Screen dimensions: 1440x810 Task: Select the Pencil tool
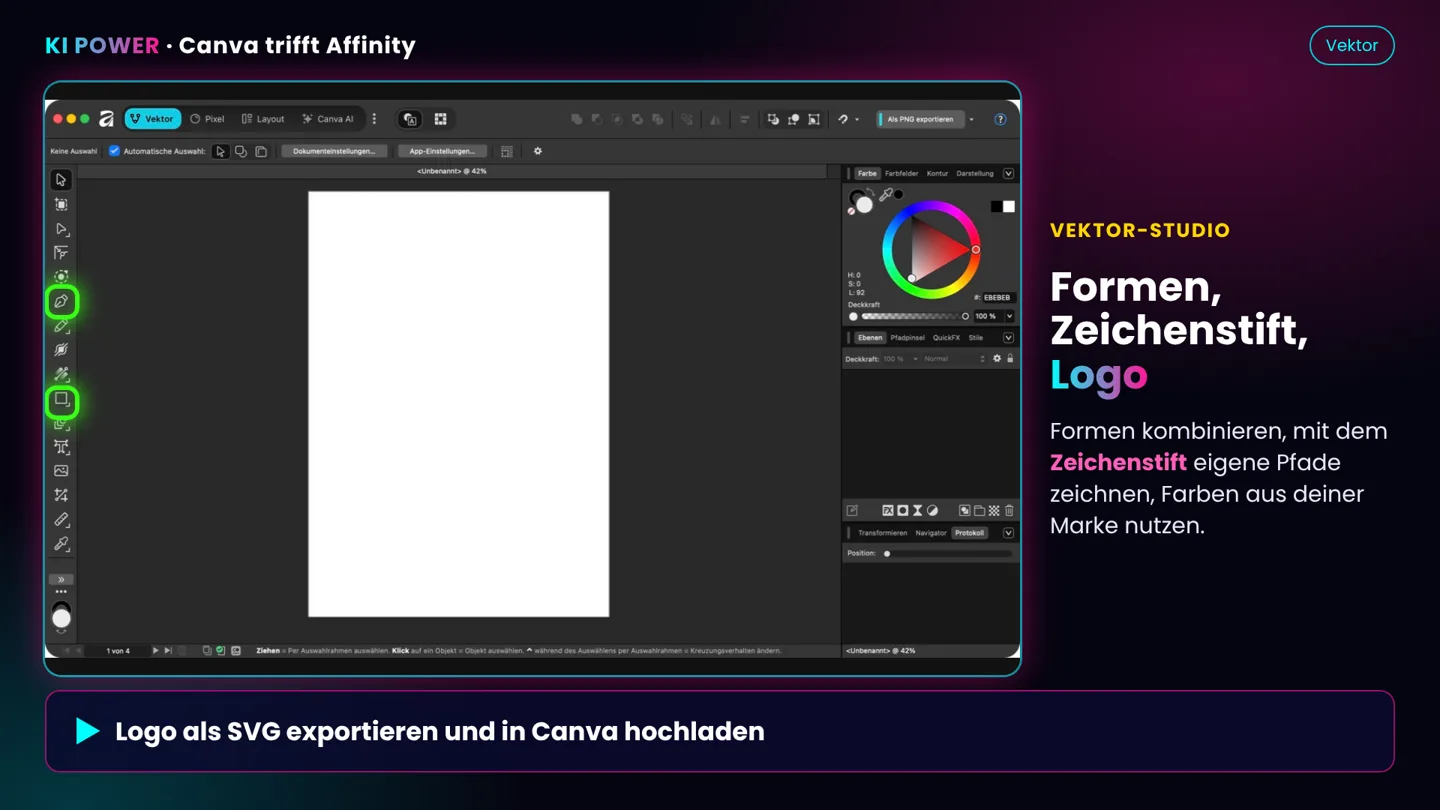tap(61, 326)
